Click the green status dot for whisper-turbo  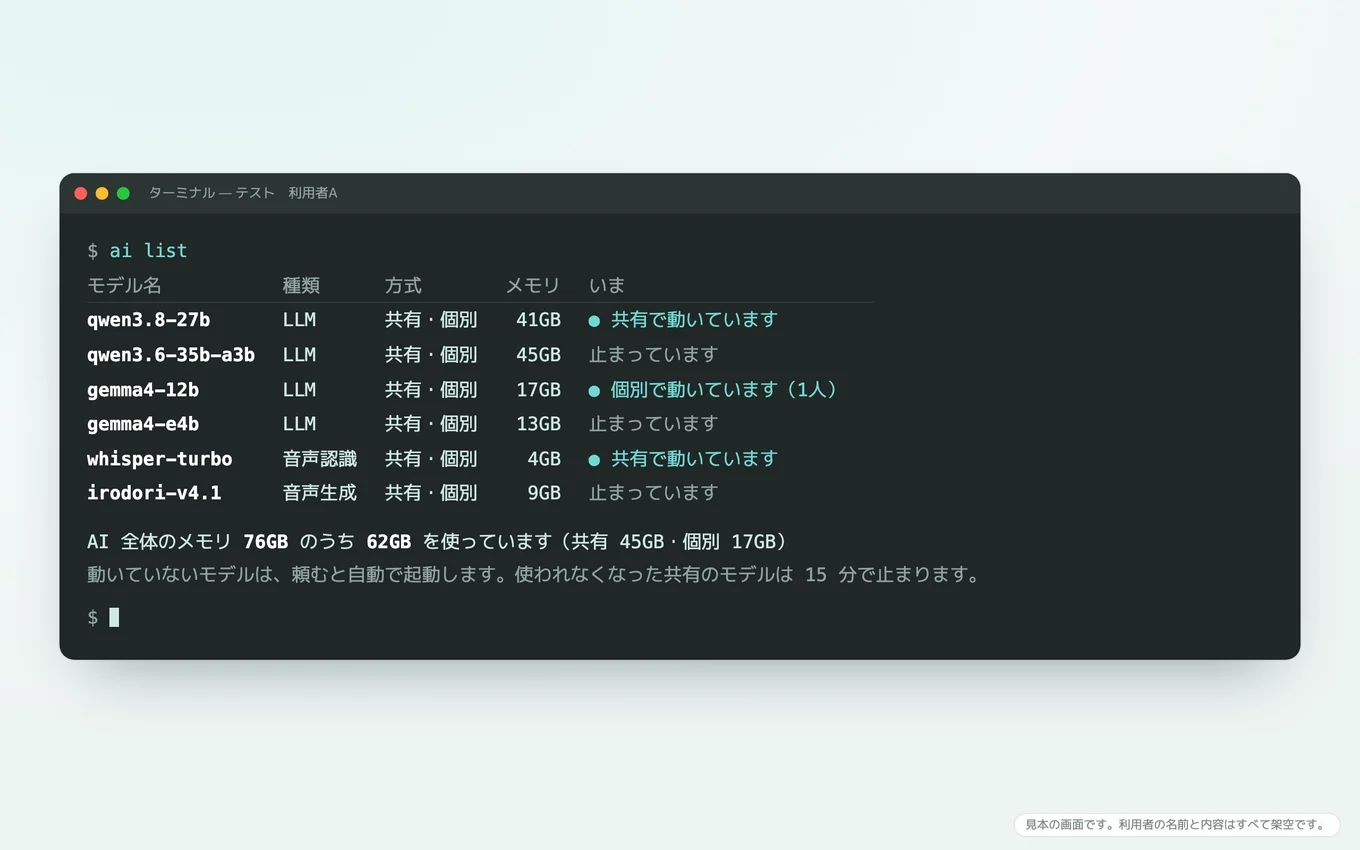pos(594,460)
